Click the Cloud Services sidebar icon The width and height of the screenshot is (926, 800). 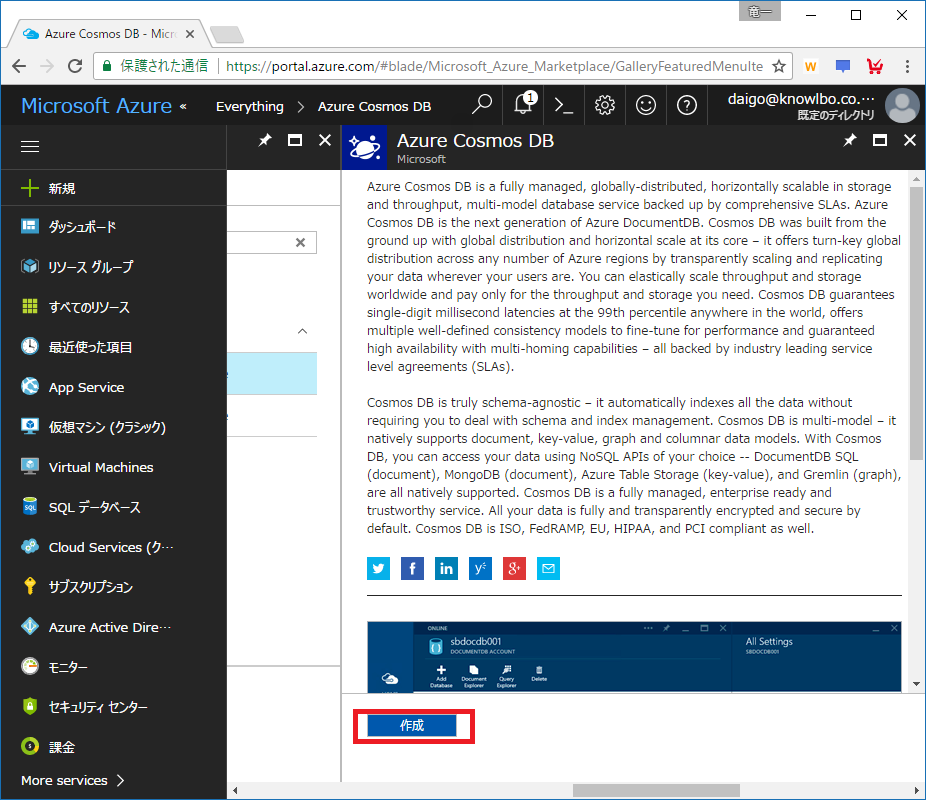tap(30, 547)
